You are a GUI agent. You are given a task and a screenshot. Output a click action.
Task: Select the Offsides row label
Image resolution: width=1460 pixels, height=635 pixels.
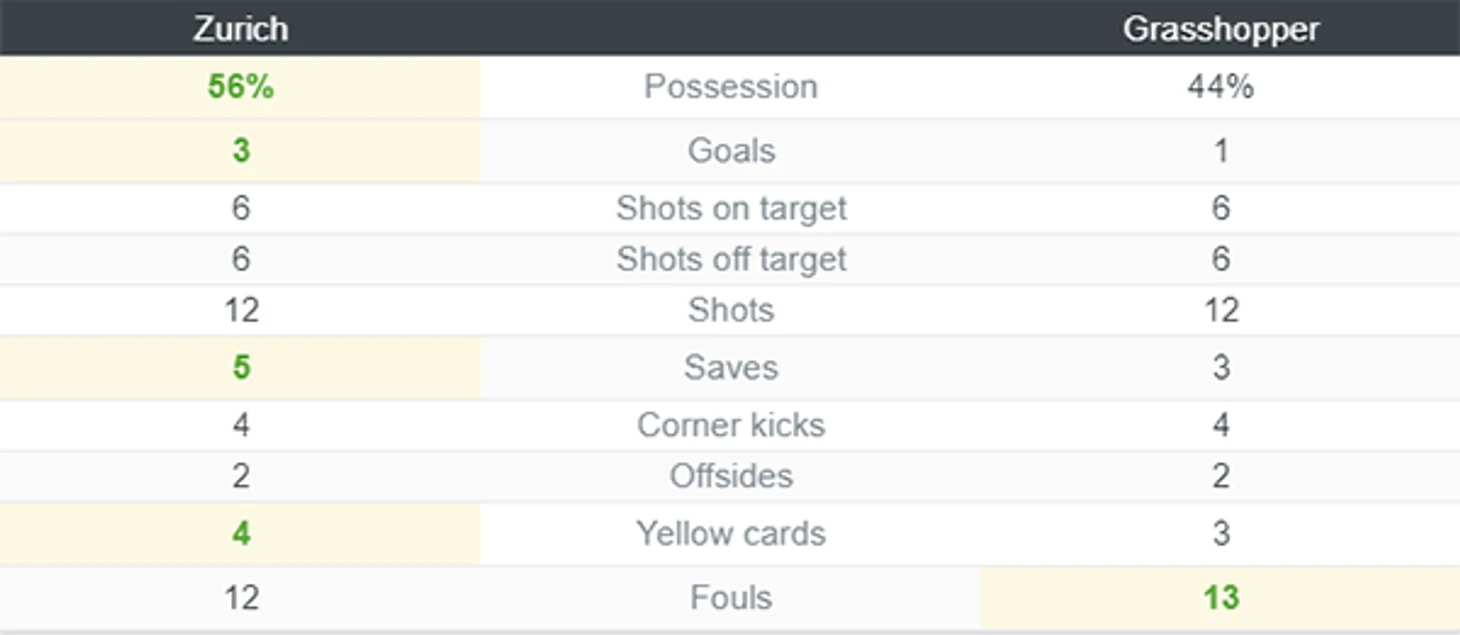pos(731,476)
